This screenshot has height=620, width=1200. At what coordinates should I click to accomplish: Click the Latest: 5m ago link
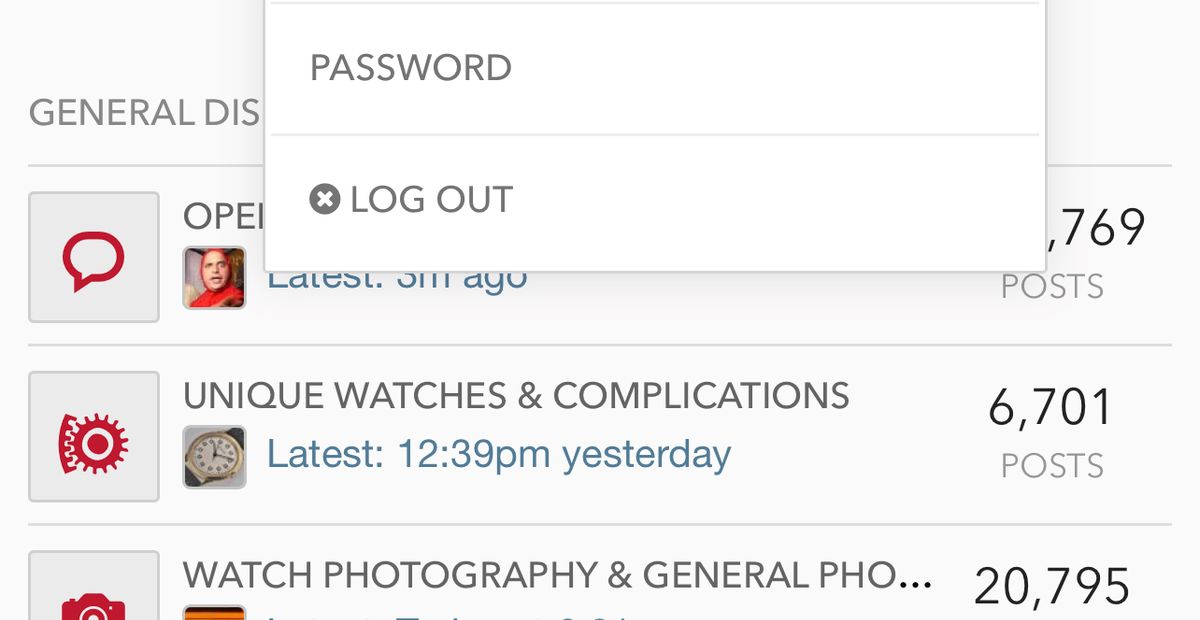[400, 276]
